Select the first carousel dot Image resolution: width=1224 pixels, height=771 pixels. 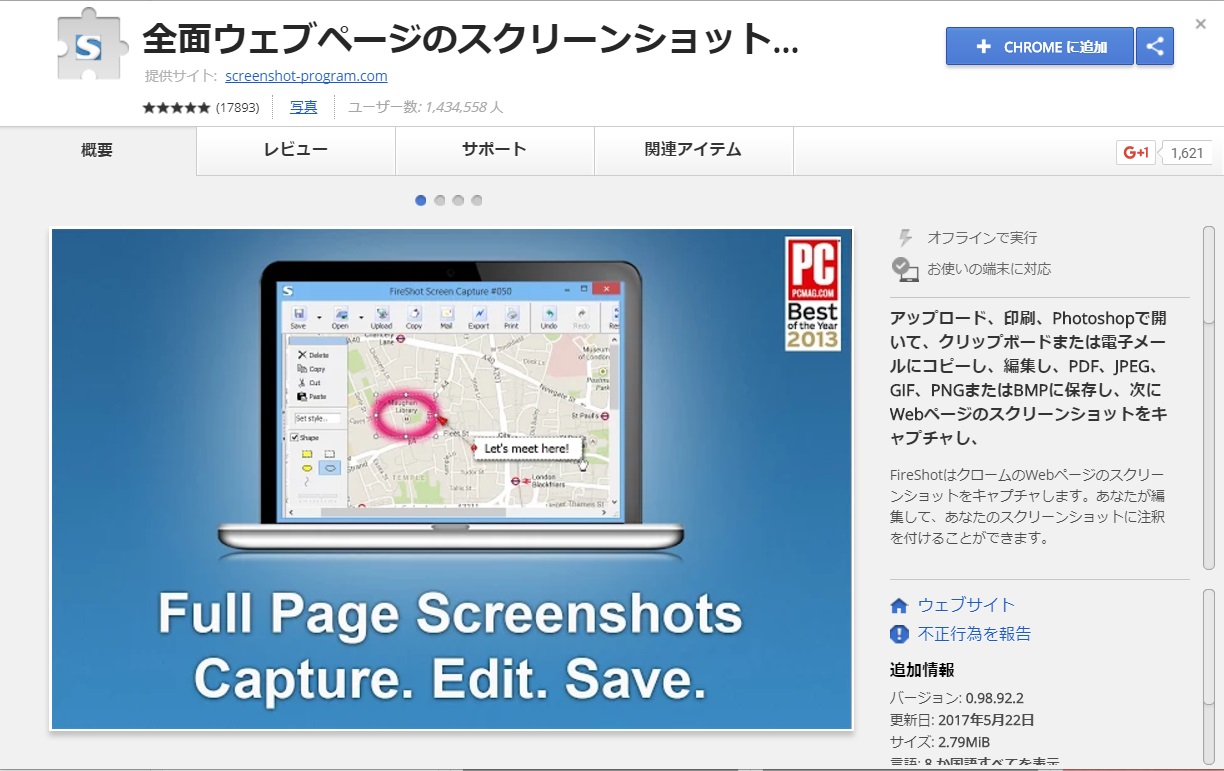click(421, 200)
